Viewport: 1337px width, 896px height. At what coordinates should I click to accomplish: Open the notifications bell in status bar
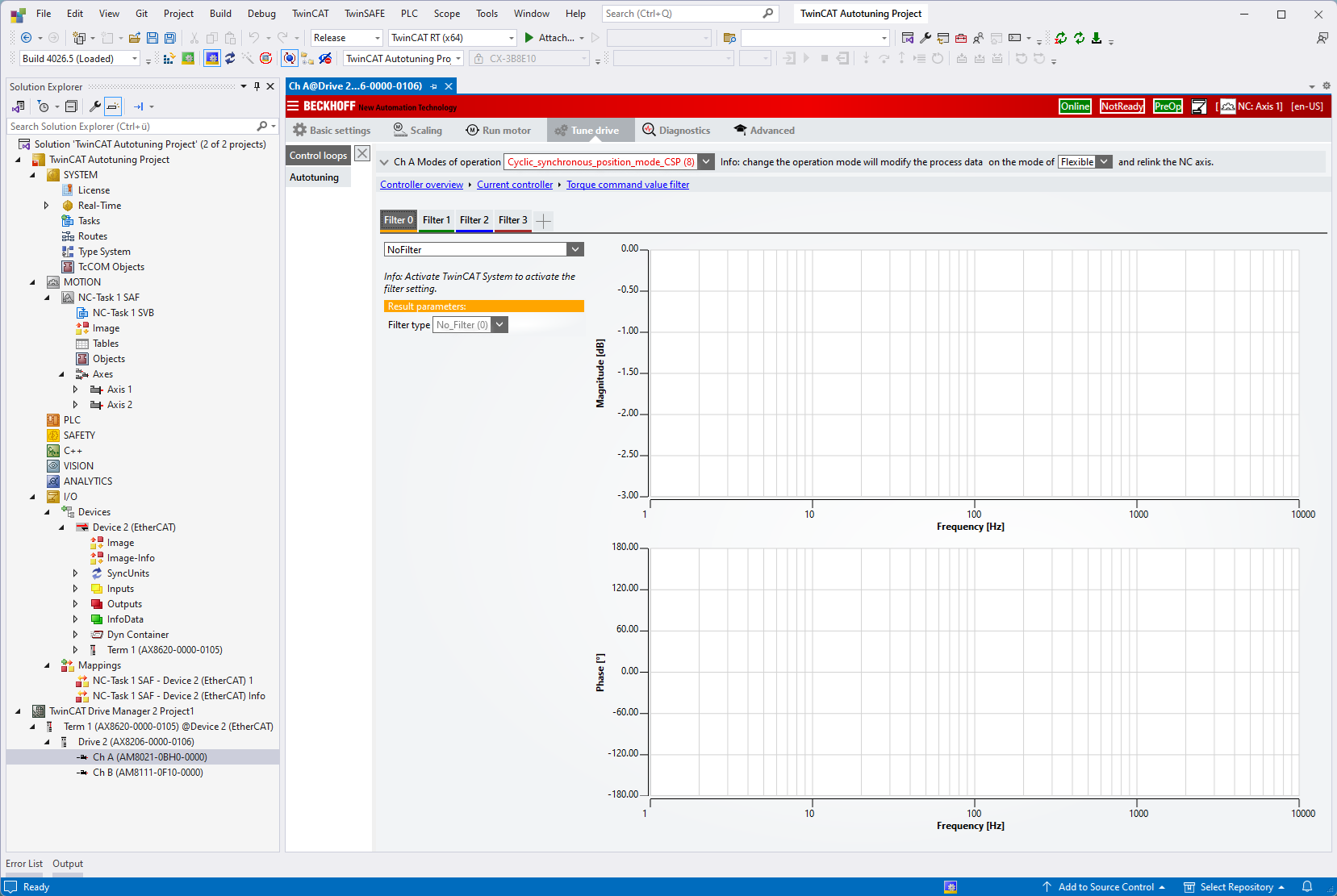[1307, 886]
